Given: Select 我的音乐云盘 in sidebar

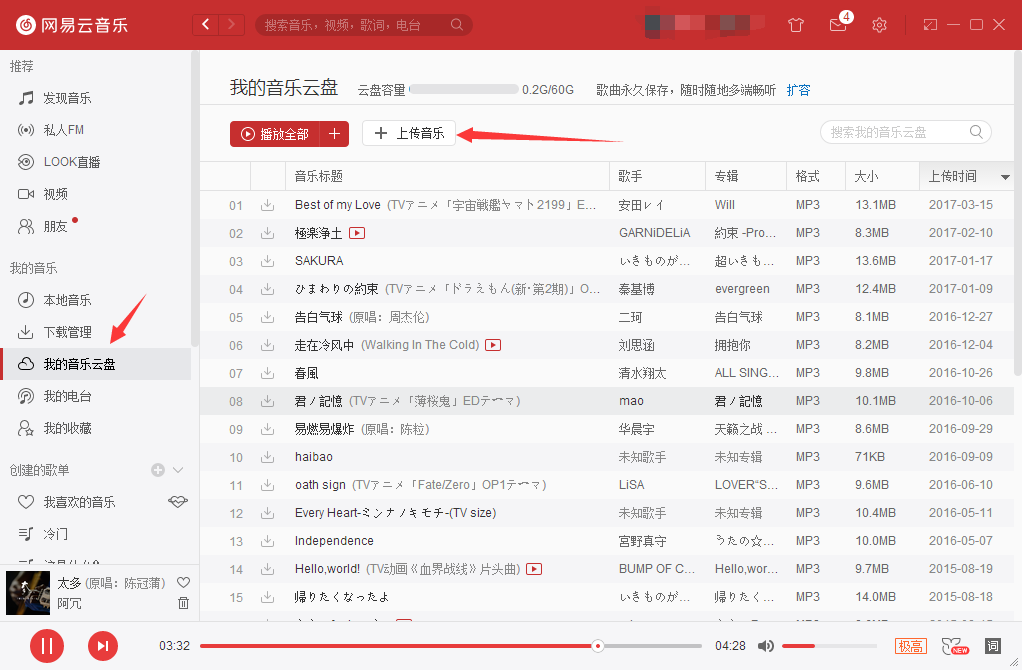Looking at the screenshot, I should [95, 364].
